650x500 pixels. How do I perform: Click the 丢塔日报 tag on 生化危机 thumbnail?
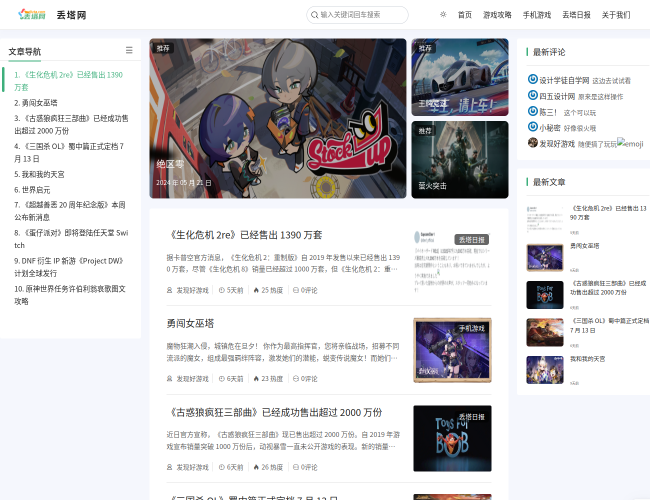(472, 240)
